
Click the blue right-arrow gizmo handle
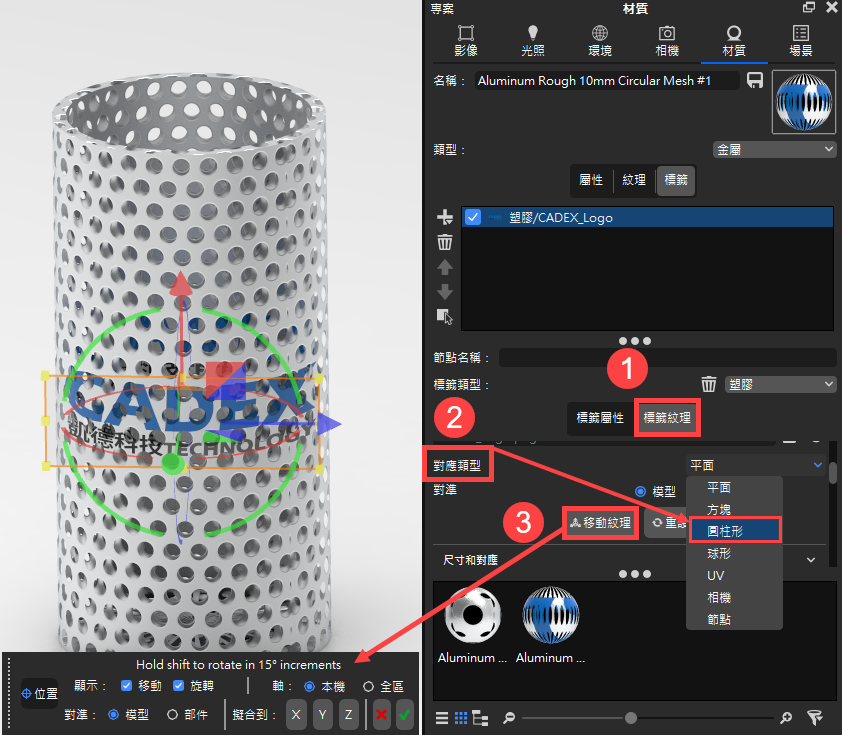click(x=329, y=424)
